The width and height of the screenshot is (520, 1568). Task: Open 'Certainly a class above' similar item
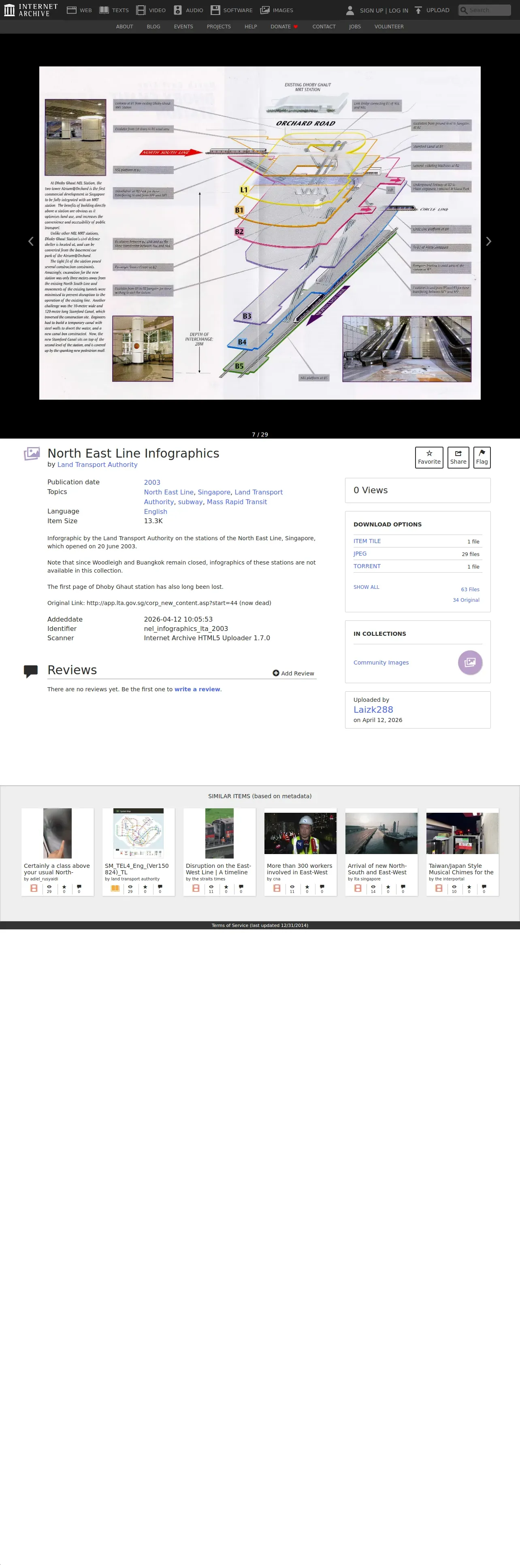point(57,852)
